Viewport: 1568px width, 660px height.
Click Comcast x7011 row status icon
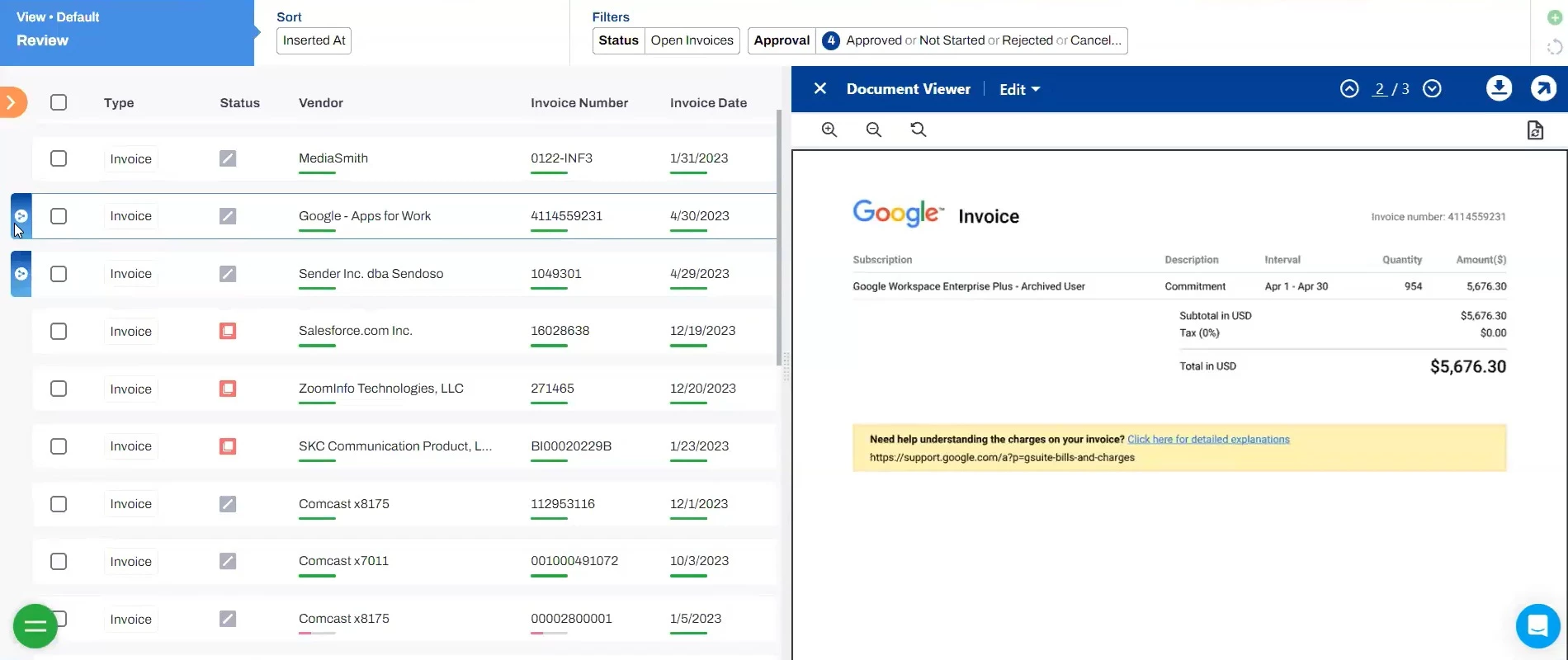click(228, 561)
